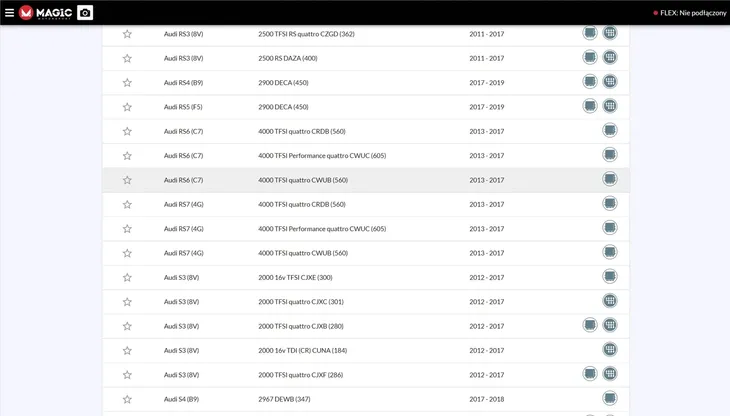Open the gearbox icon for RS3 DAZA (400)
Viewport: 730px width, 416px height.
click(x=610, y=57)
